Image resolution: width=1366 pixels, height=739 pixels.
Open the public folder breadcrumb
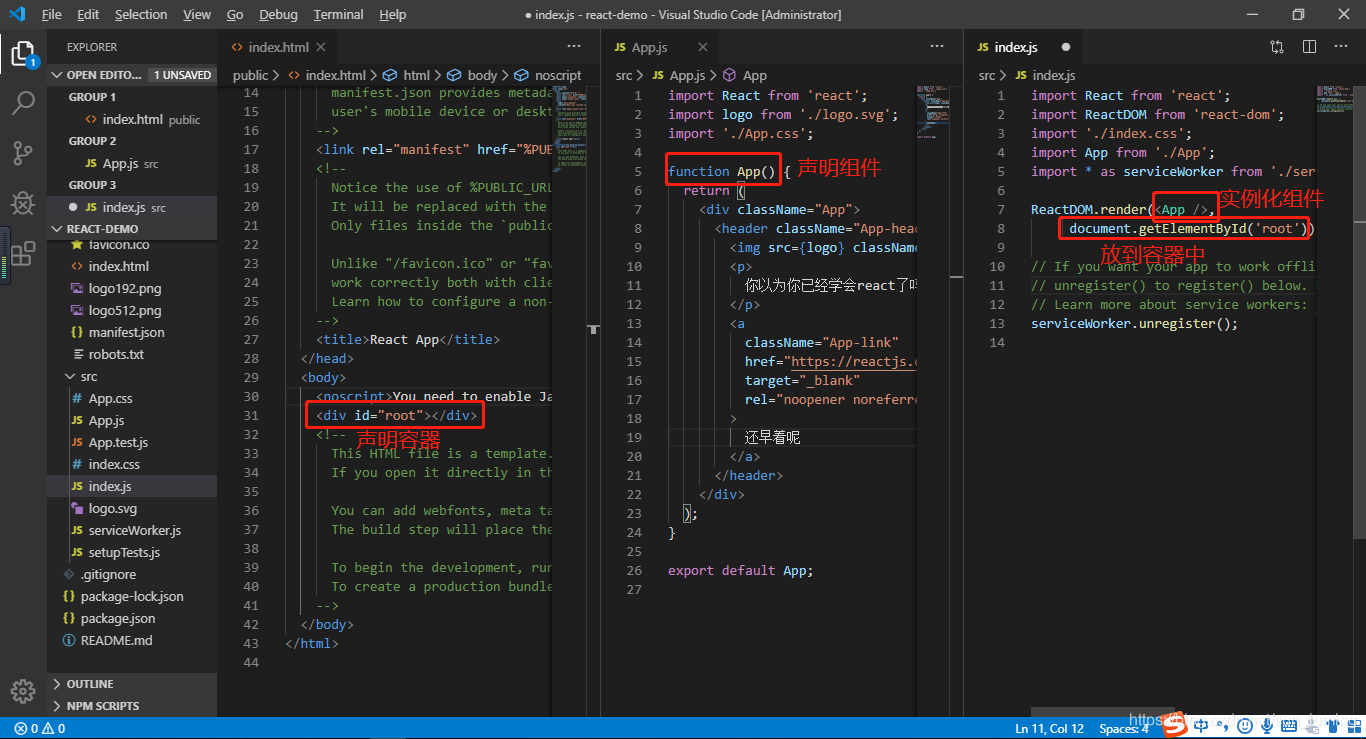(x=250, y=75)
